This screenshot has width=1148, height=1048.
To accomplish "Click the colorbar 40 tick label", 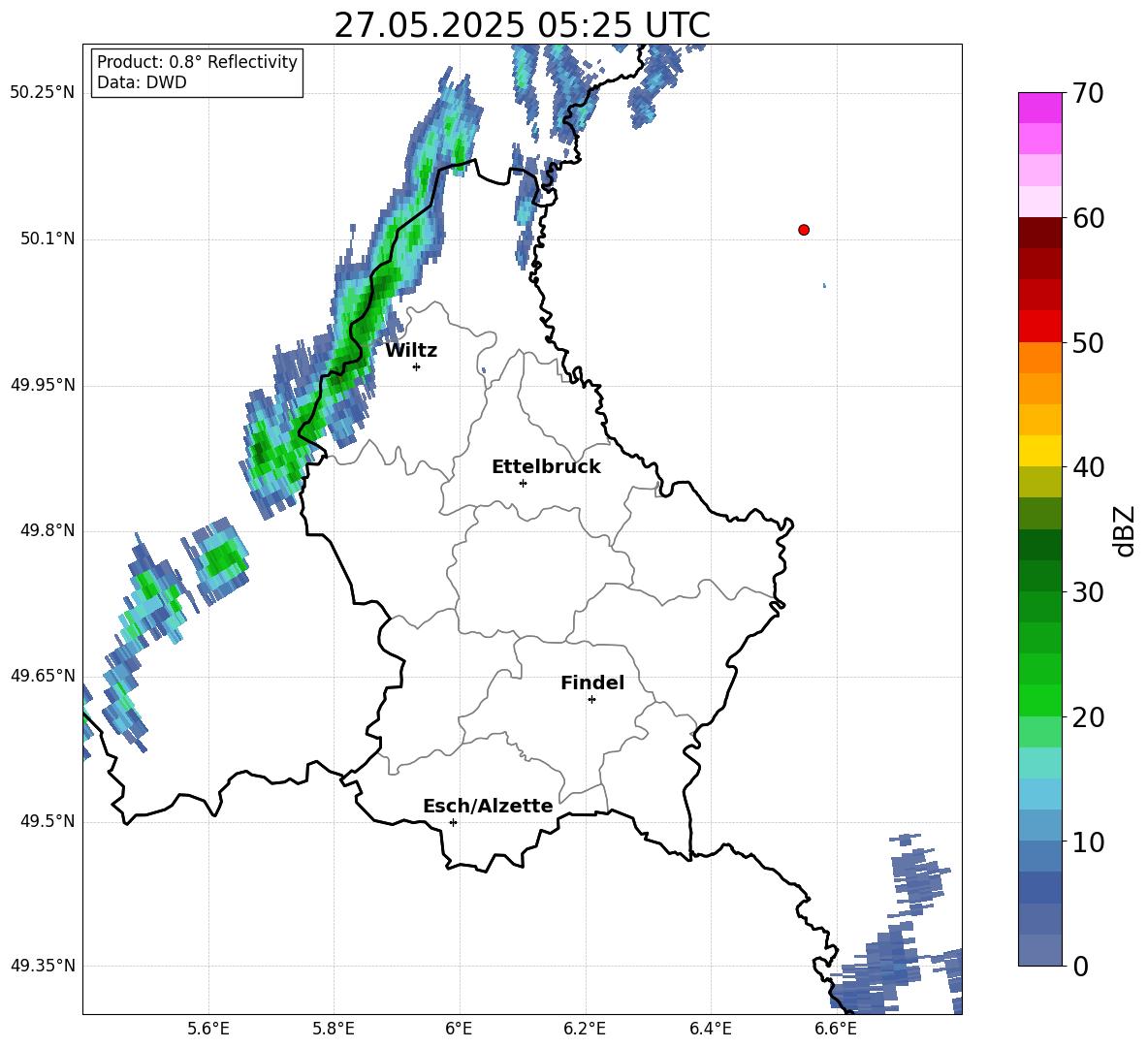I will (x=1088, y=467).
